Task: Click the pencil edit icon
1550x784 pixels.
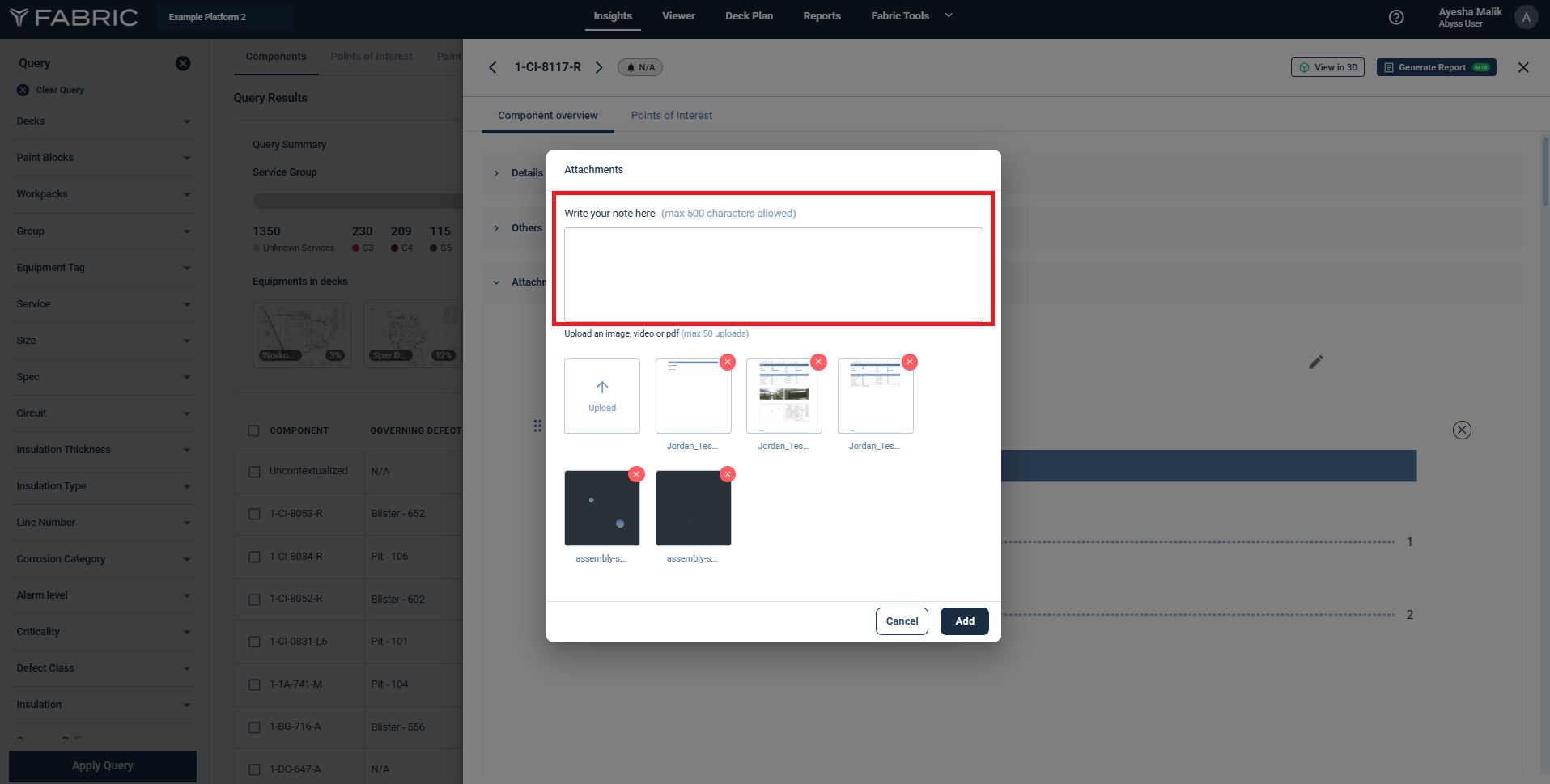Action: coord(1316,362)
